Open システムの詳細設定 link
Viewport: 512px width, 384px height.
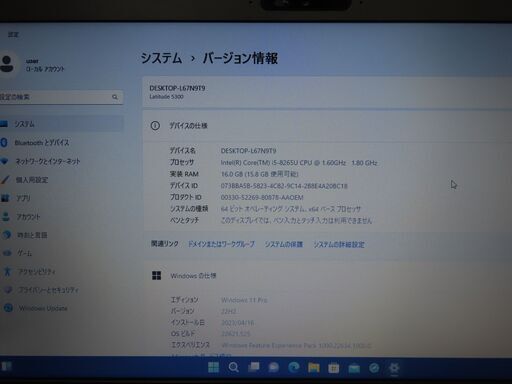[338, 245]
